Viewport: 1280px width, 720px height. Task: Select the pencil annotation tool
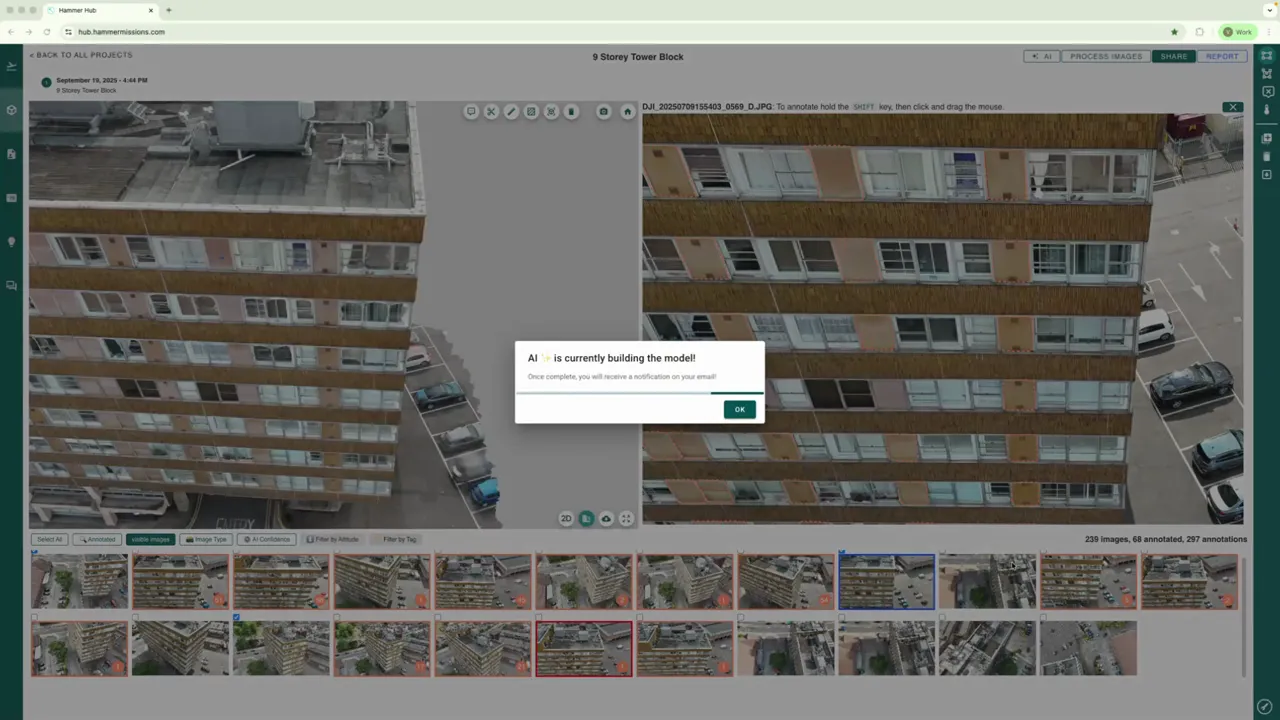pyautogui.click(x=511, y=111)
